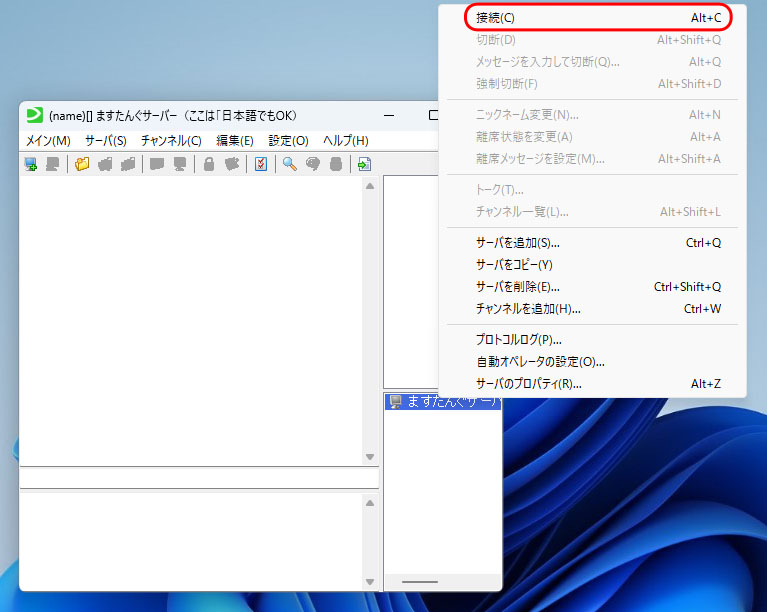This screenshot has width=767, height=612.
Task: Open 自動オペレータの設定(O)... menu entry
Action: pos(540,362)
